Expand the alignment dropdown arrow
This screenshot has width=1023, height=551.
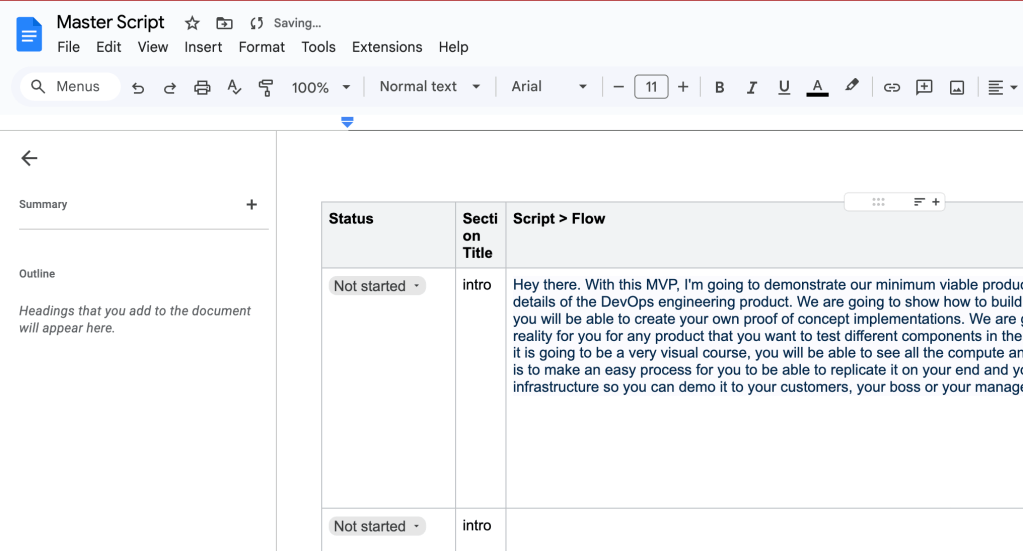[1014, 87]
